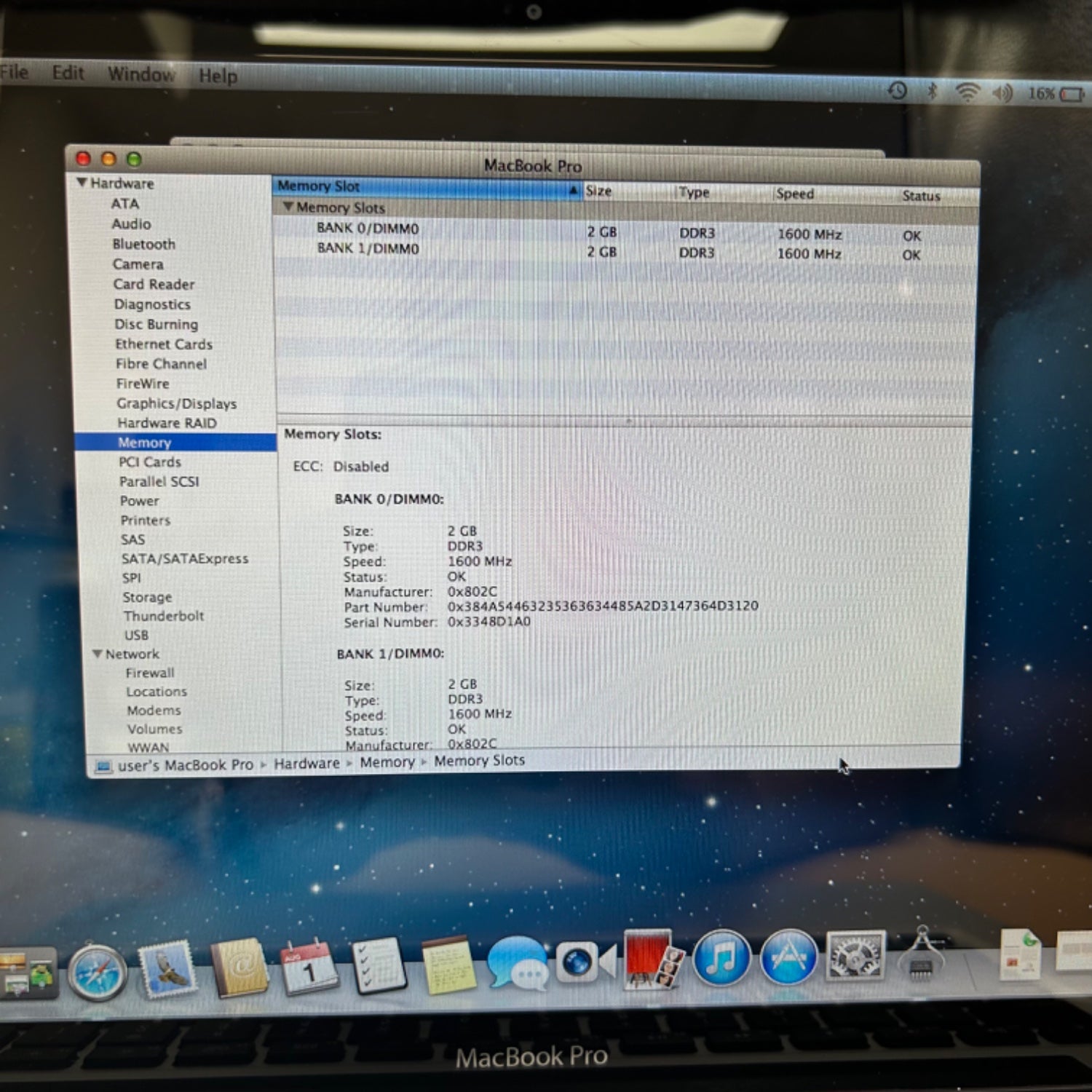
Task: Select Hardware RAID in the sidebar
Action: [167, 423]
